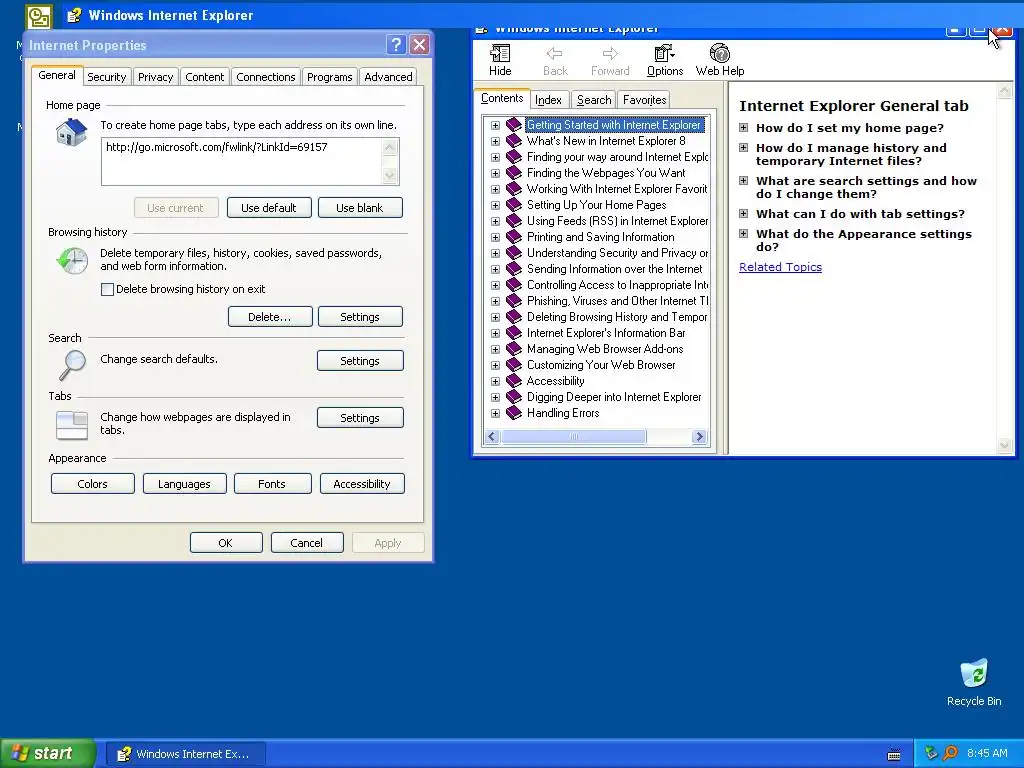
Task: Open the Related Topics link
Action: 780,267
